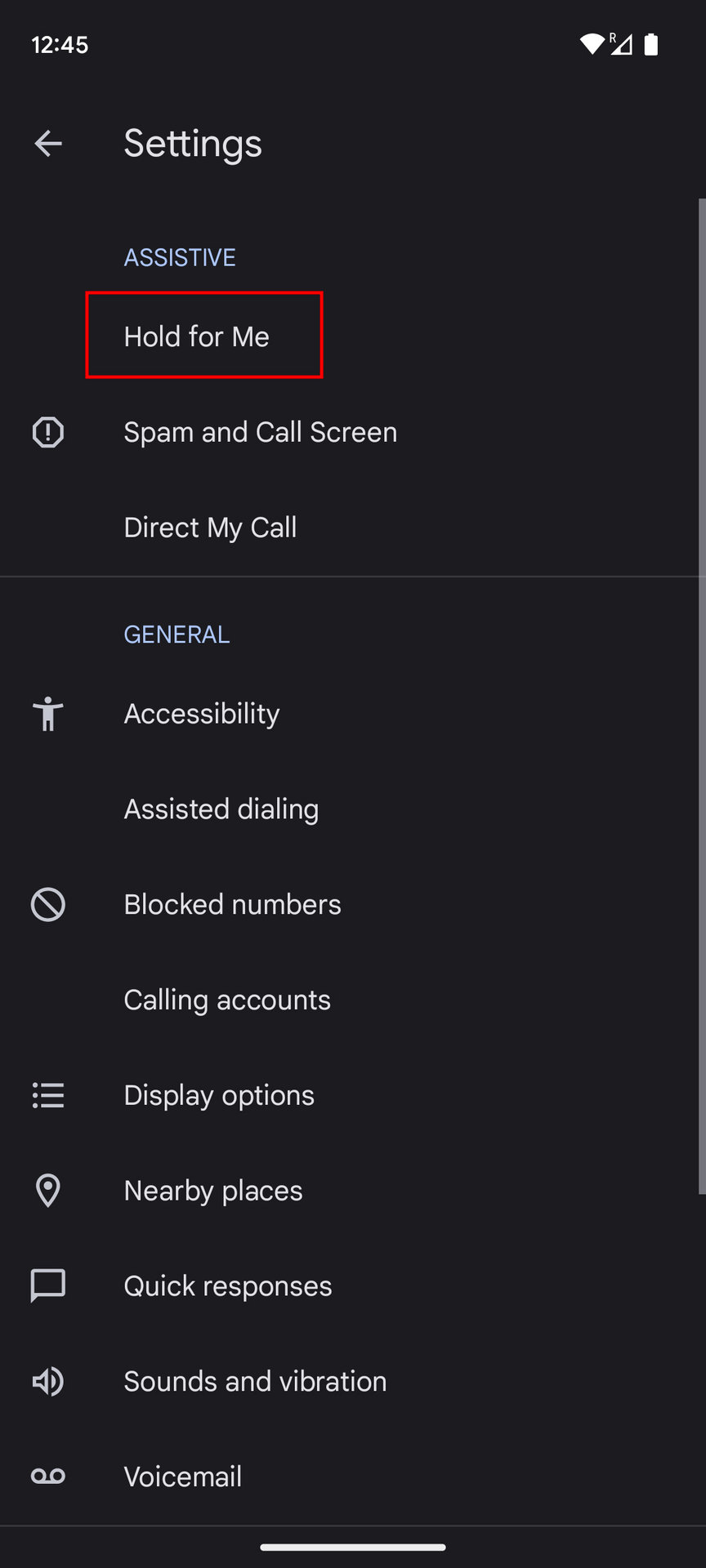Viewport: 706px width, 1568px height.
Task: Tap the Quick responses chat bubble icon
Action: [x=48, y=1286]
